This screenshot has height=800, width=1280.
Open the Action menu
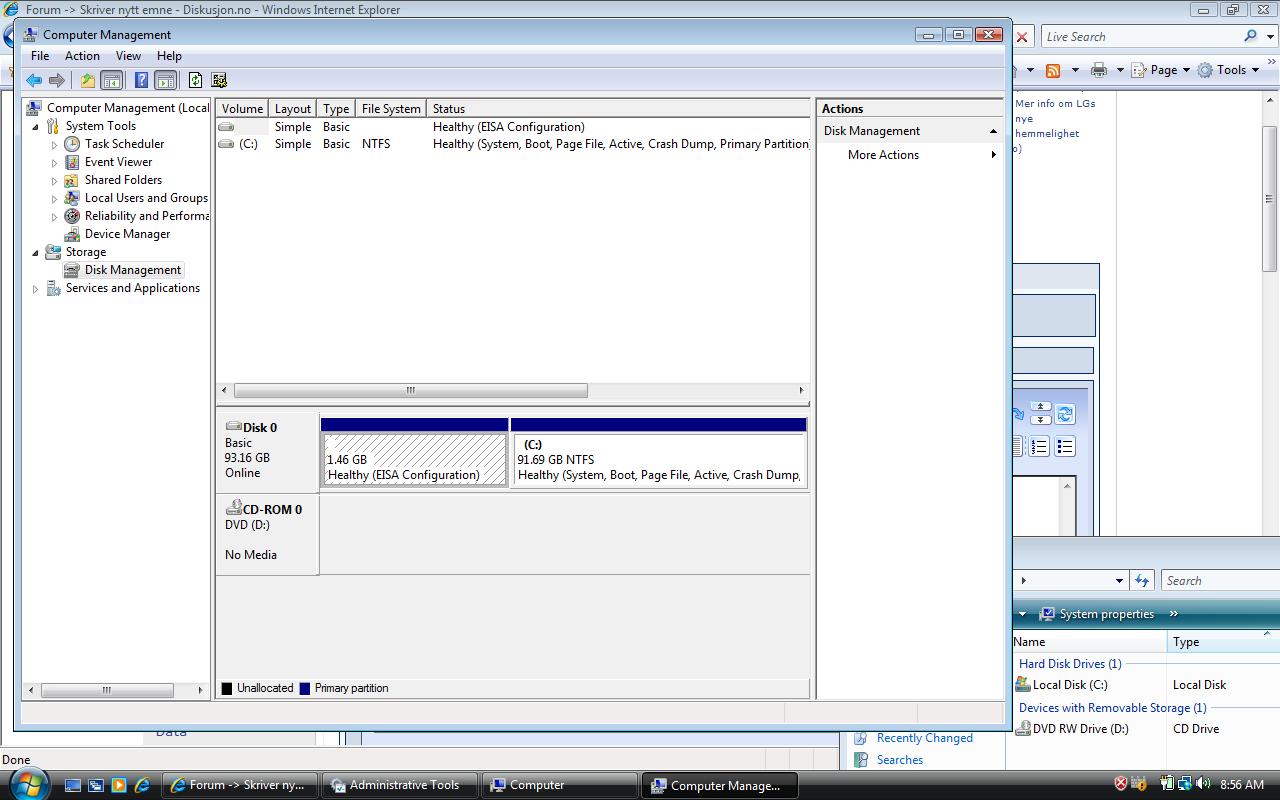82,56
